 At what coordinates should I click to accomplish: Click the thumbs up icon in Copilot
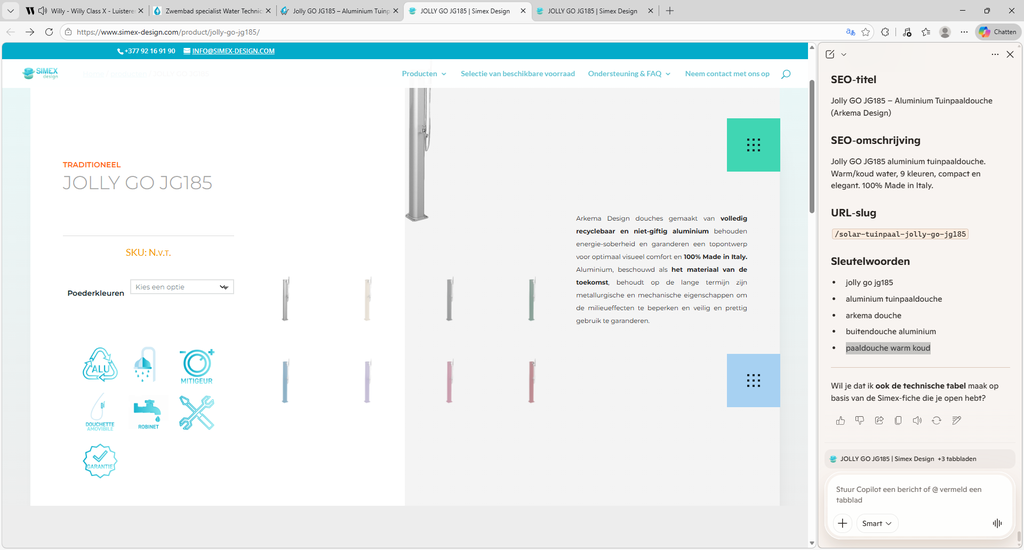pyautogui.click(x=840, y=420)
